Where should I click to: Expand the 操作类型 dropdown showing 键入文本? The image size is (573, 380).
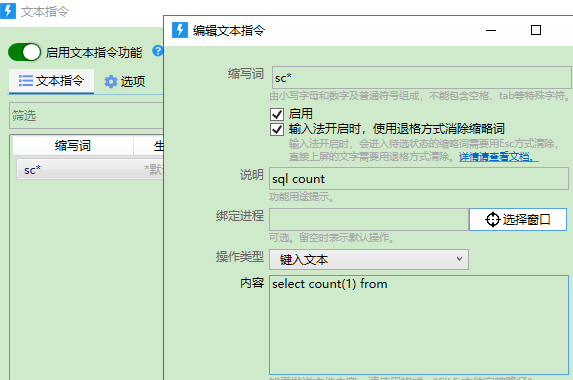coord(369,259)
